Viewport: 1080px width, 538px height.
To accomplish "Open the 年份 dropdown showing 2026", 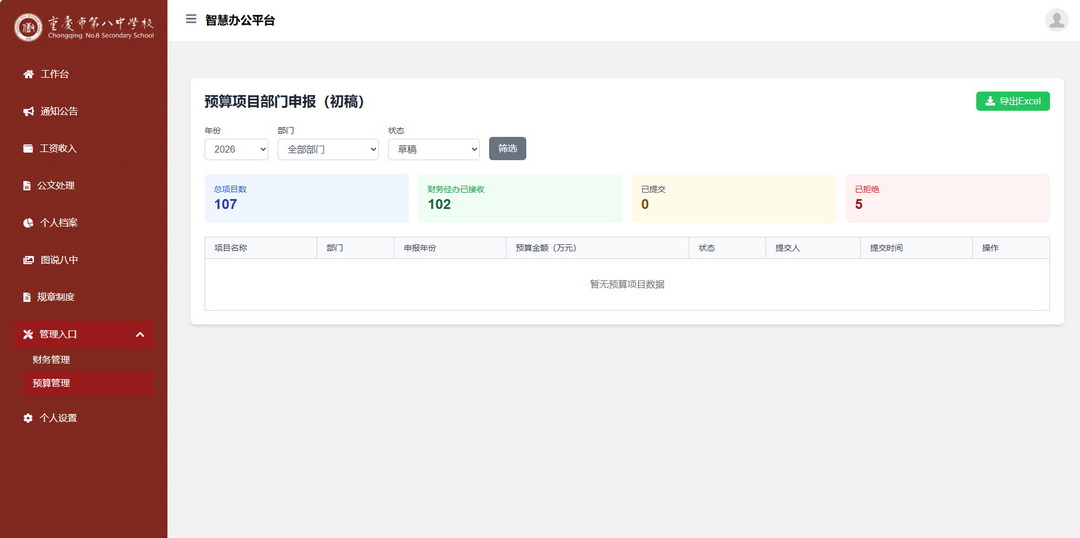I will coord(236,149).
